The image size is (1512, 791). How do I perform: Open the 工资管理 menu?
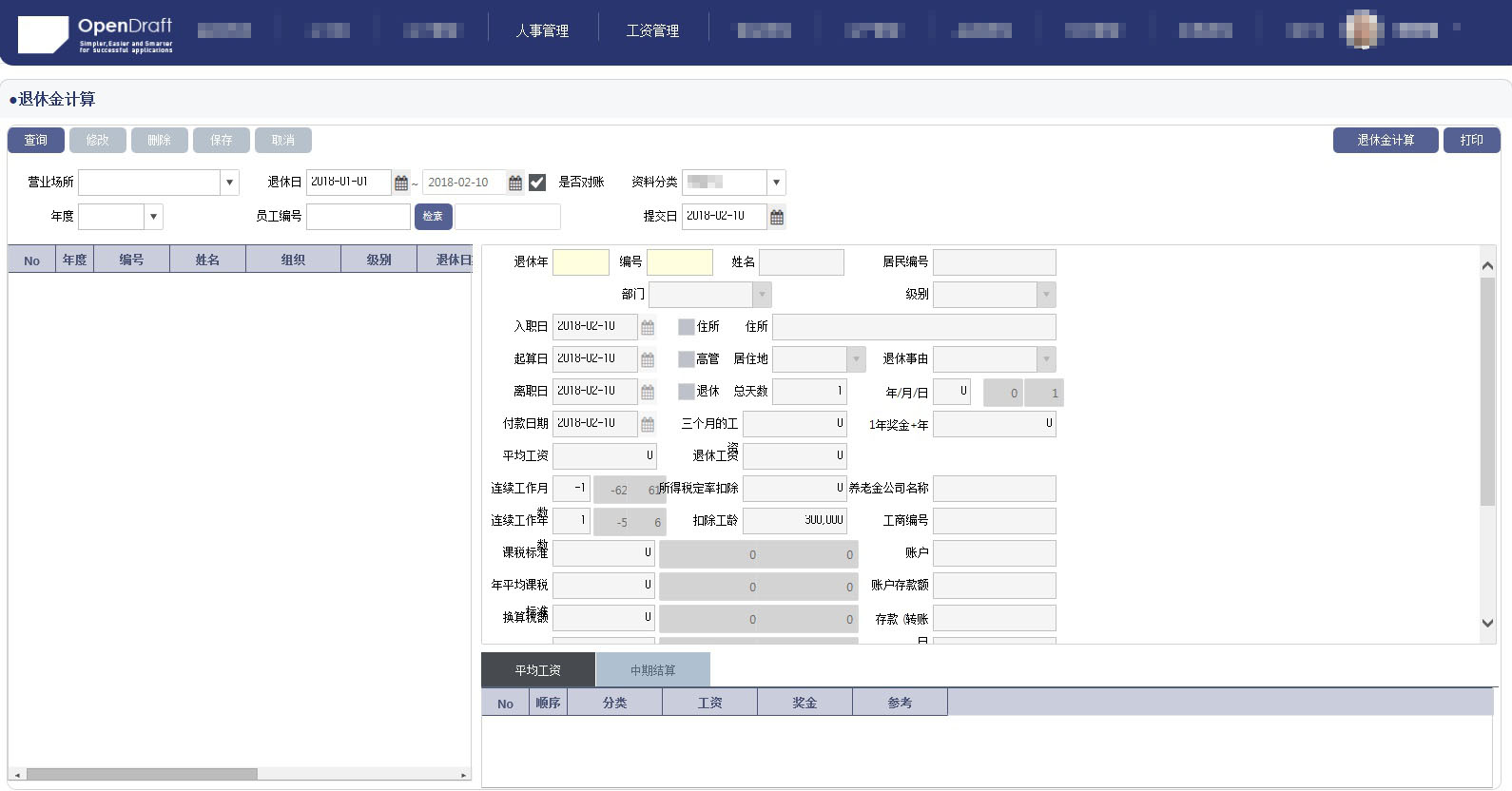tap(652, 31)
